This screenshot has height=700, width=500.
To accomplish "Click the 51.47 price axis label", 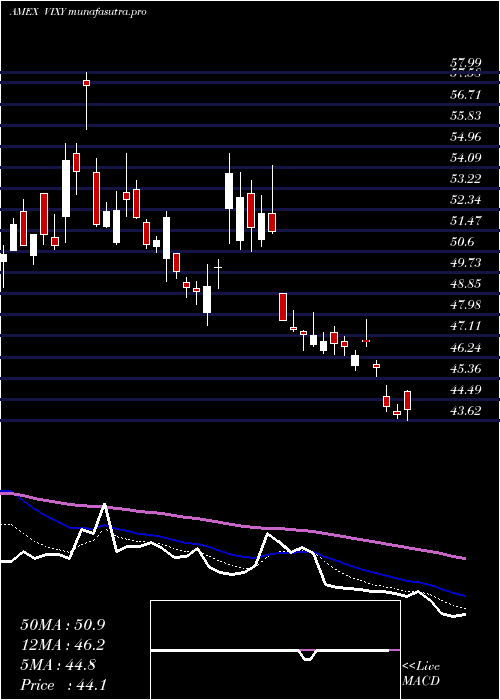I will coord(466,221).
